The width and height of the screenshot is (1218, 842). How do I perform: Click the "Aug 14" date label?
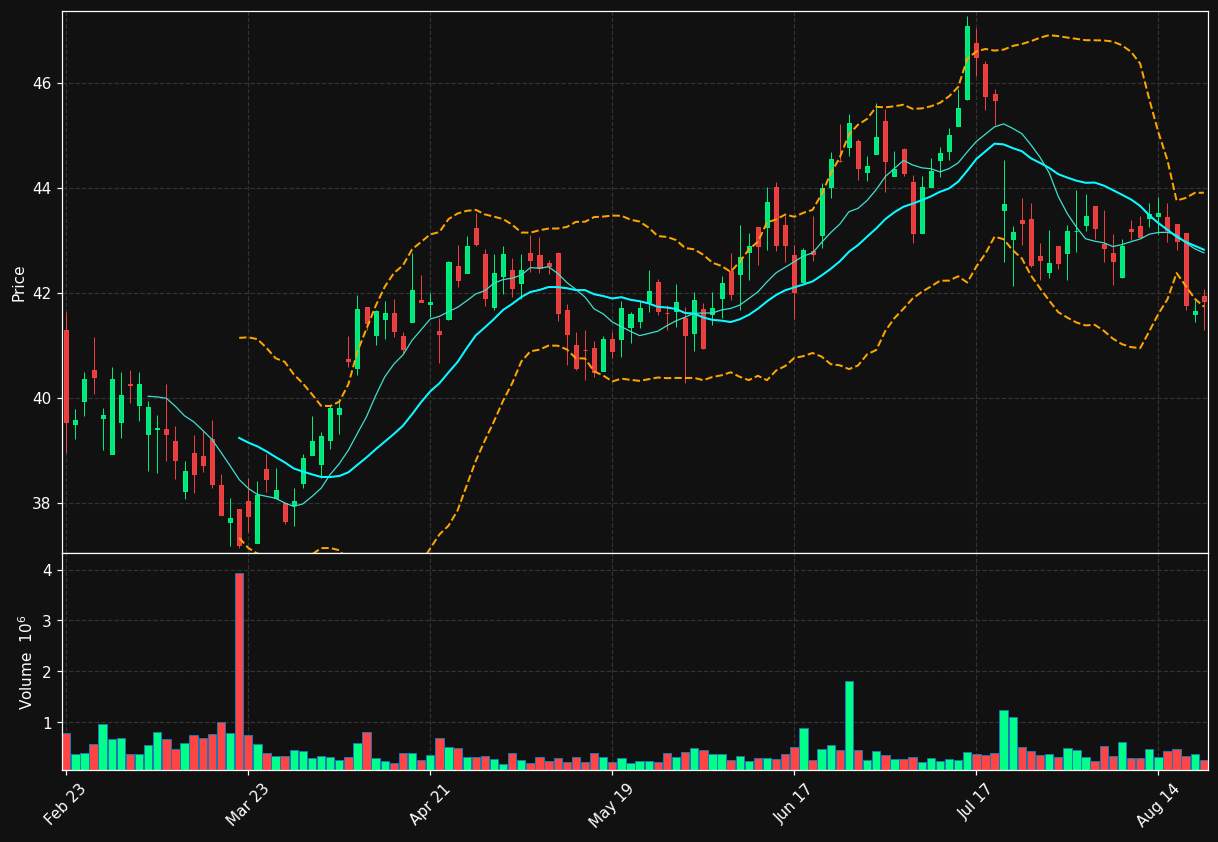click(x=1157, y=804)
